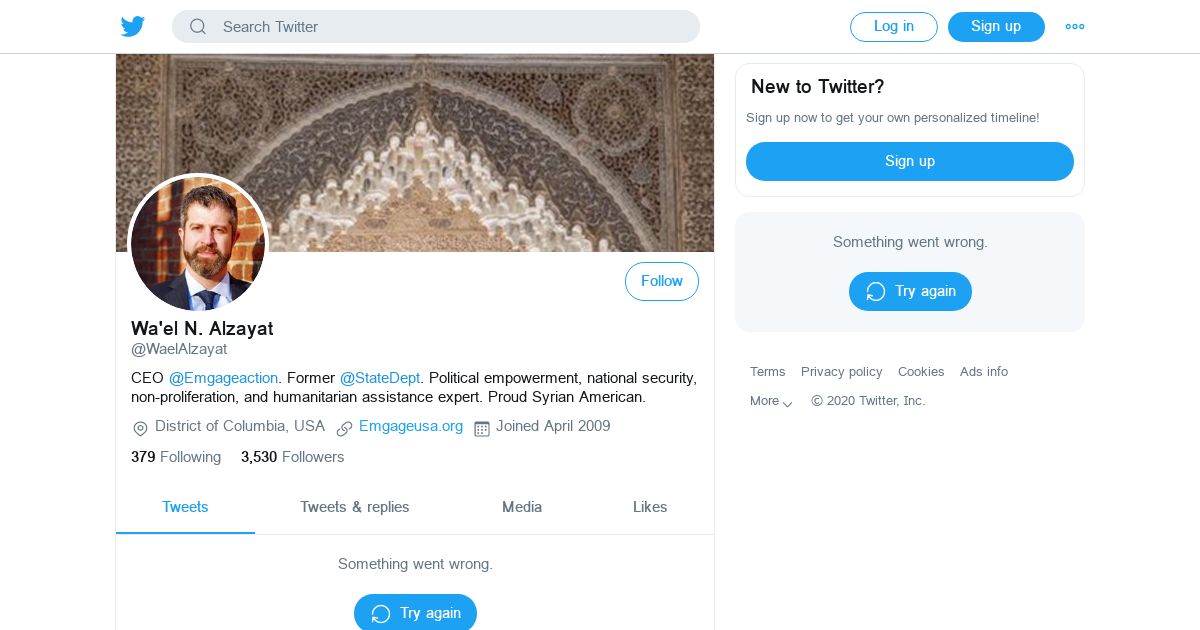View the 3,530 Followers list
Screen dimensions: 1200x630
292,457
